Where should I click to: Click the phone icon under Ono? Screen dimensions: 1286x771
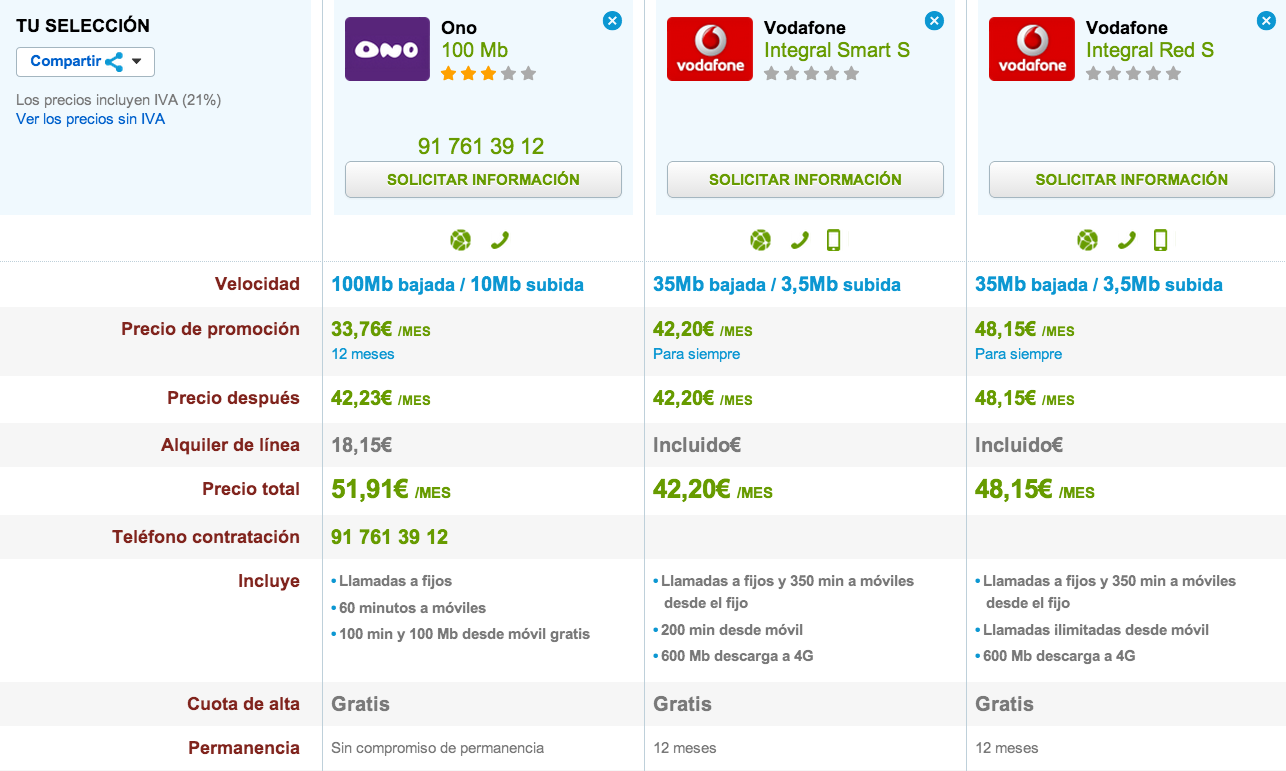[500, 240]
